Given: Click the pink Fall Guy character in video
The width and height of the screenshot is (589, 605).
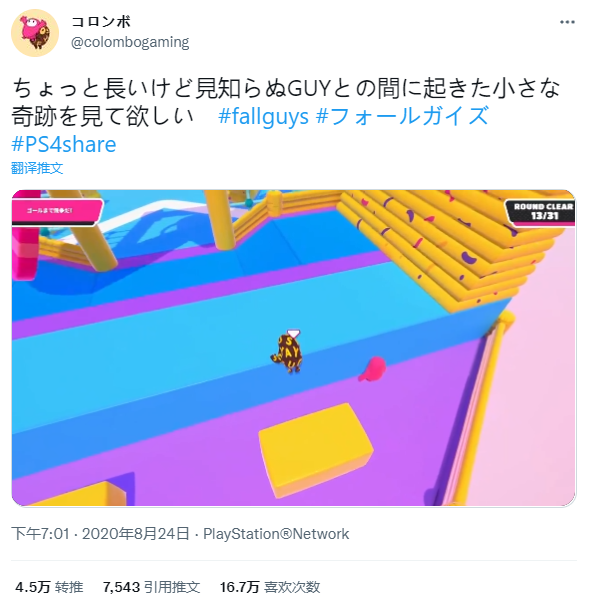Looking at the screenshot, I should [372, 369].
